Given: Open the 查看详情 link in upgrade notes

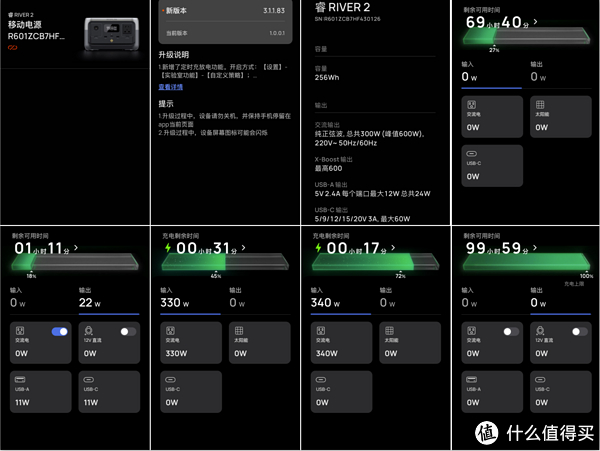Looking at the screenshot, I should pyautogui.click(x=171, y=87).
